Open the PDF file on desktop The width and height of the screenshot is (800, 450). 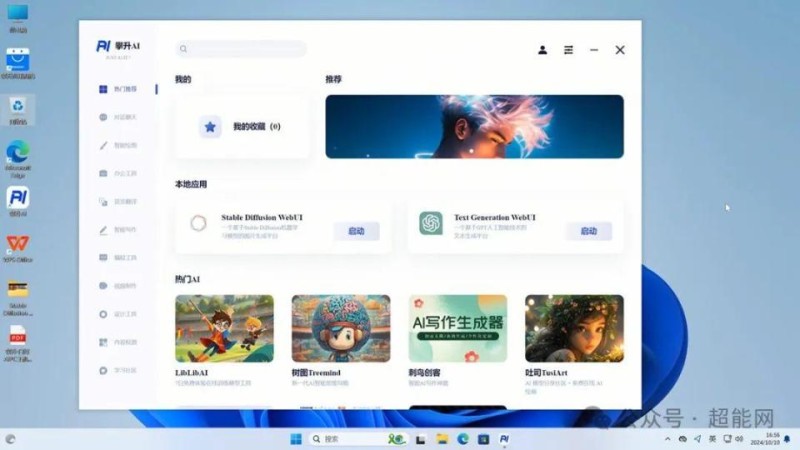(18, 344)
